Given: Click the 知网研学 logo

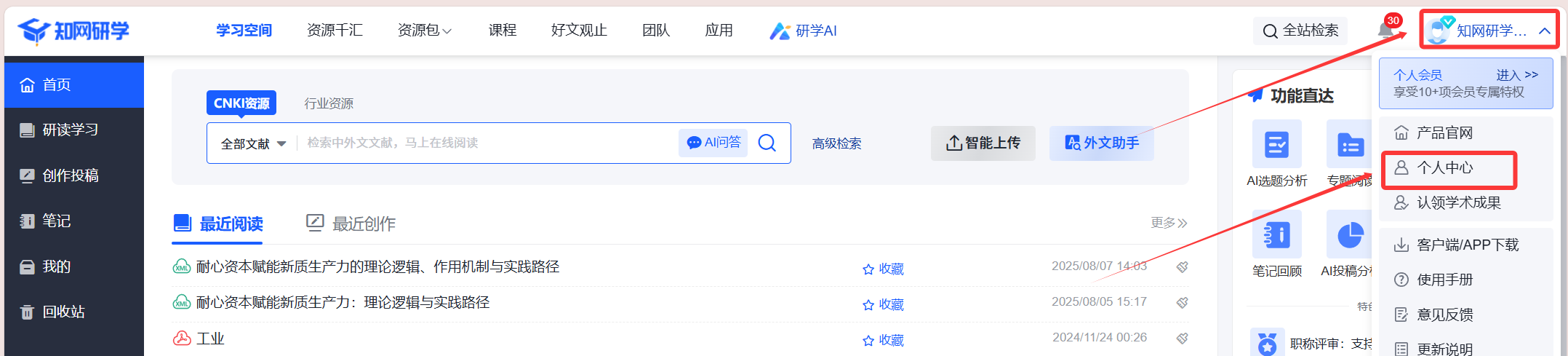Looking at the screenshot, I should (73, 31).
